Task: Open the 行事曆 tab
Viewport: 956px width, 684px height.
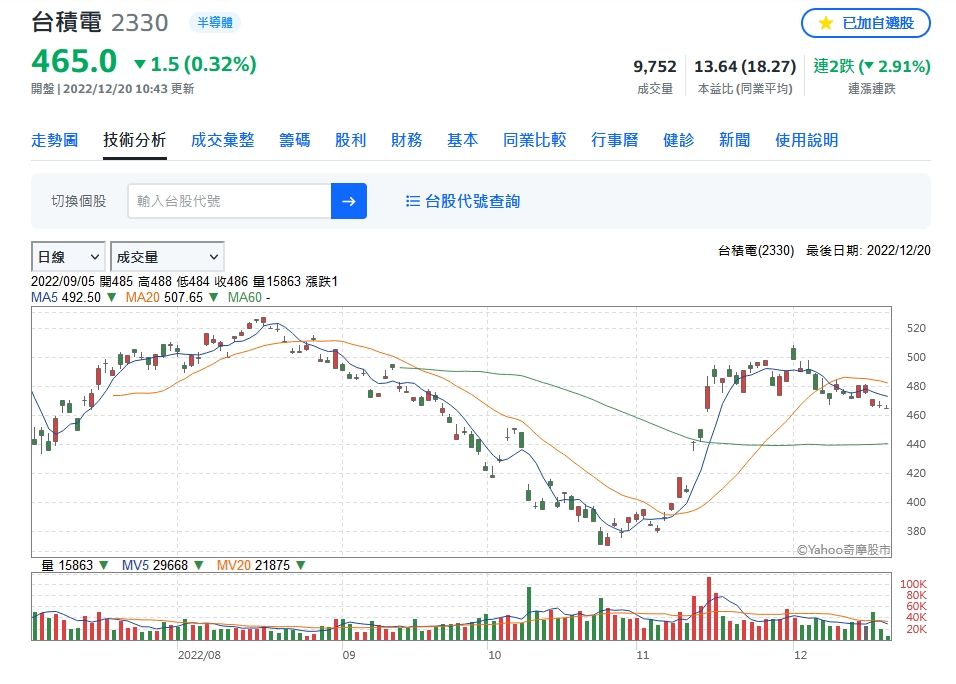Action: 615,140
